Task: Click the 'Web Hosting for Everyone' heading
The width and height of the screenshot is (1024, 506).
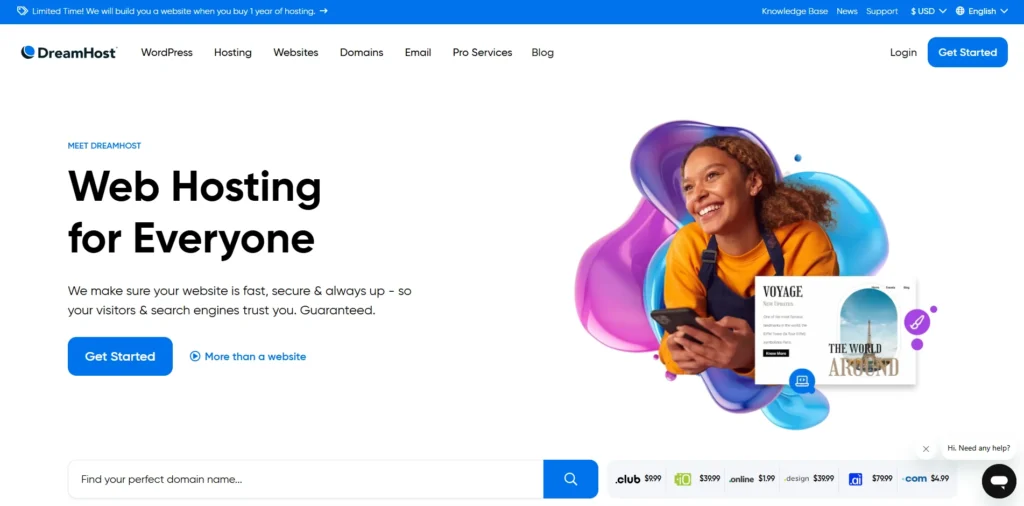Action: (x=195, y=212)
